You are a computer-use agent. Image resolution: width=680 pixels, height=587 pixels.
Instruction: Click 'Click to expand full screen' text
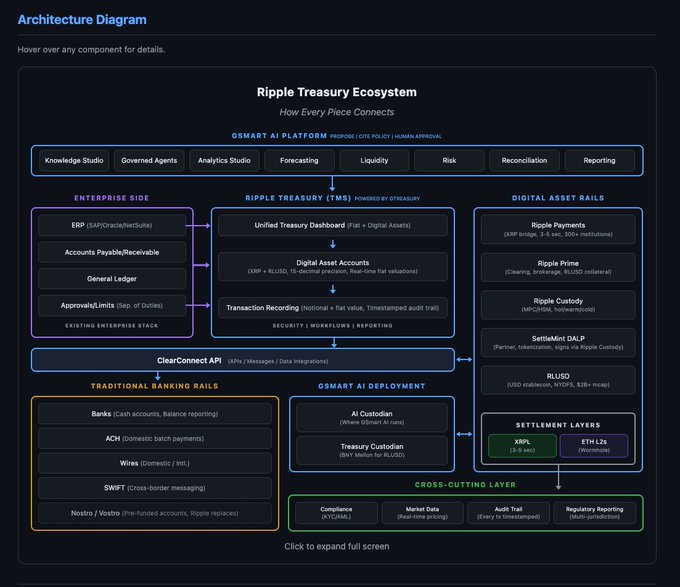337,547
